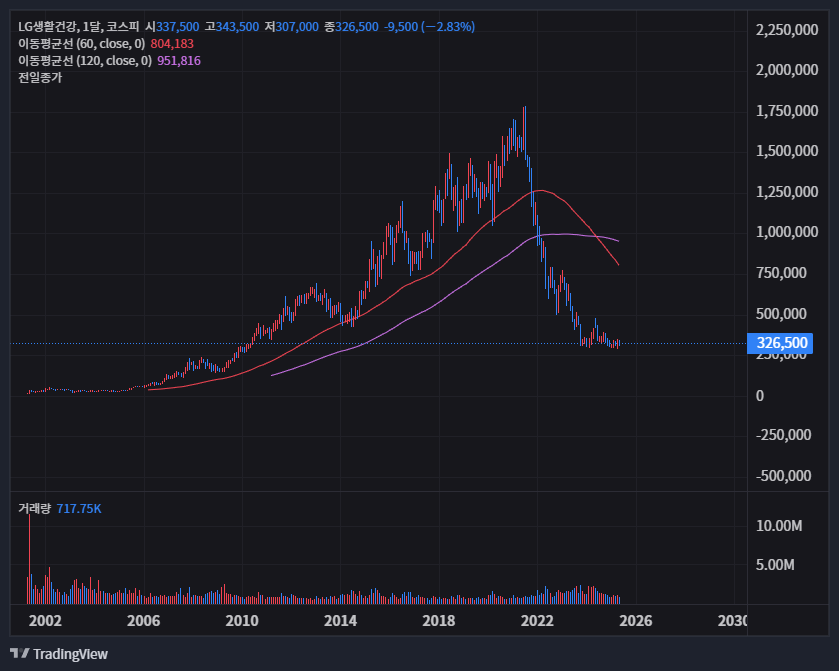Select the high price value 343,500
Image resolution: width=839 pixels, height=671 pixels.
(238, 27)
